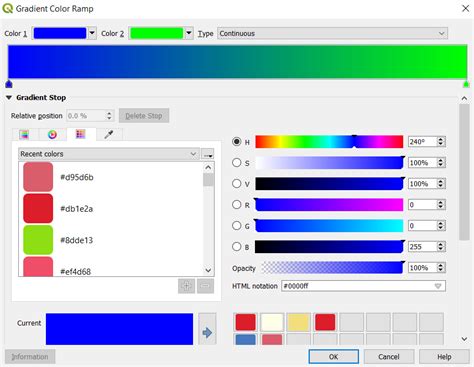Select the color swatches tab
The image size is (474, 367).
81,134
